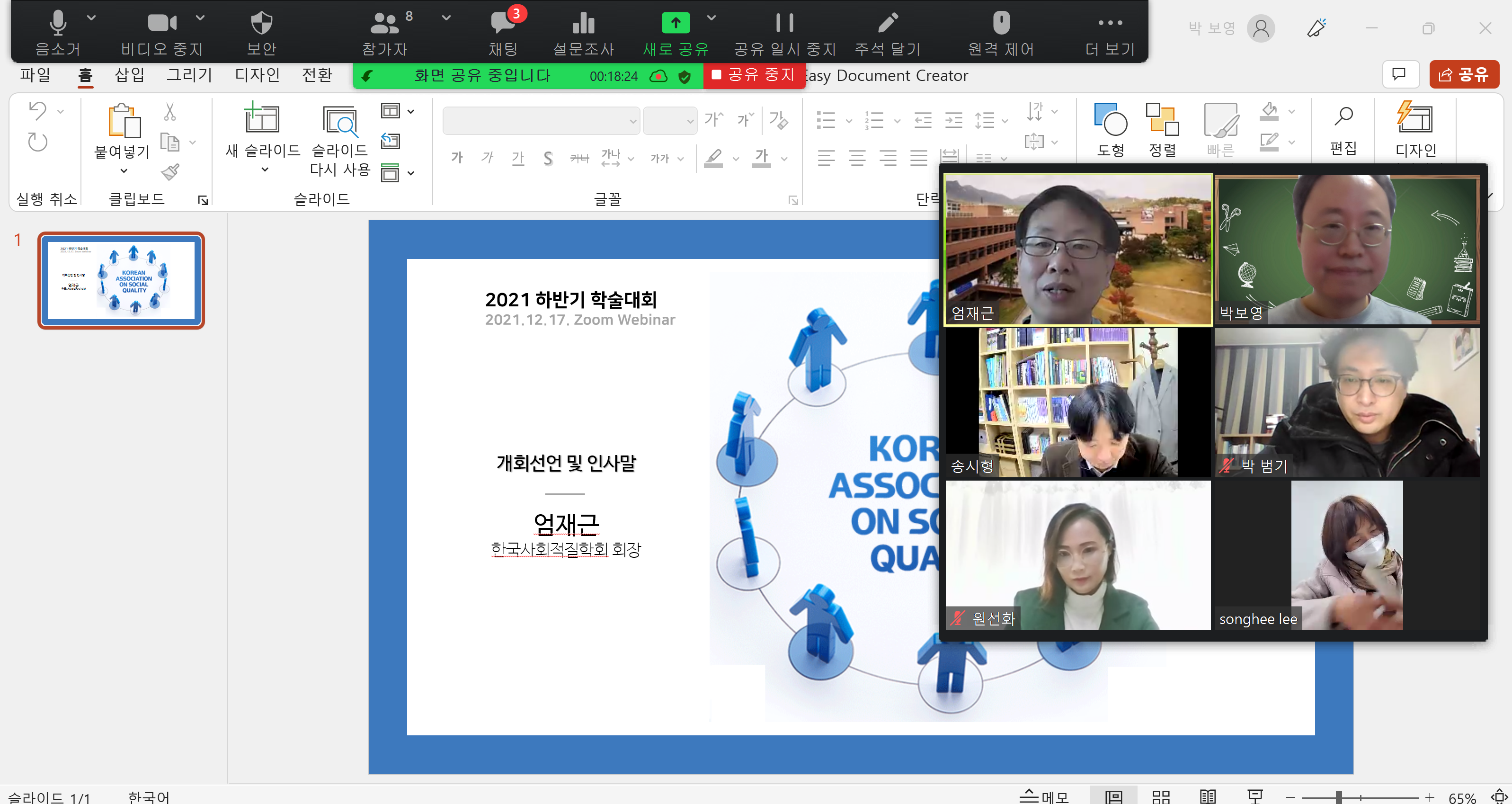Switch to slide sorter view
This screenshot has height=804, width=1512.
click(x=1161, y=796)
